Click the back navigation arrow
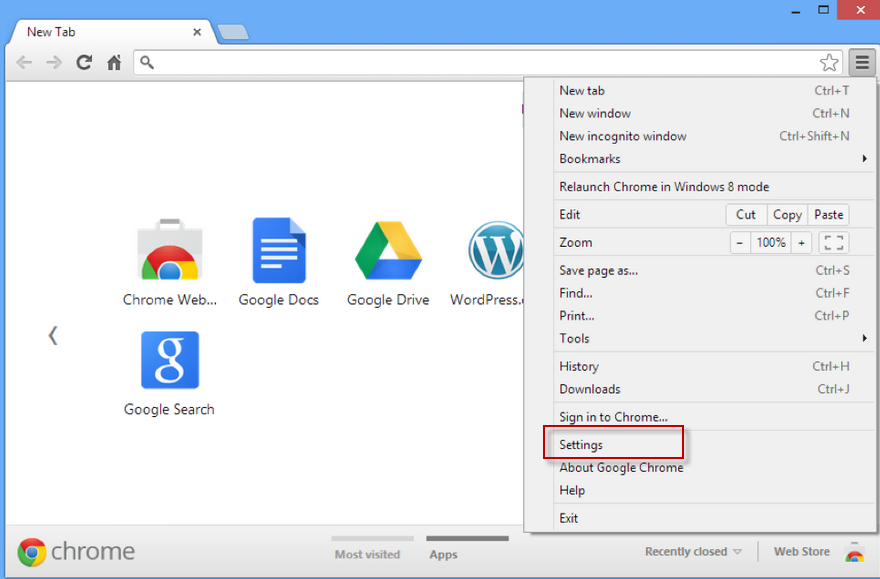The image size is (880, 579). [24, 62]
